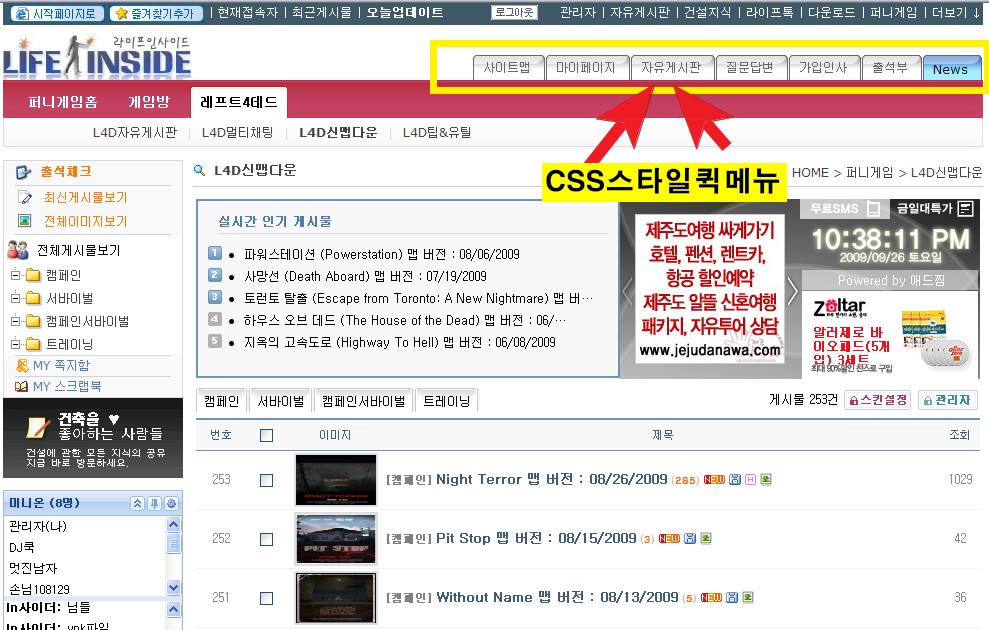
Task: Click the MY 쪽지함 message icon
Action: coord(22,365)
